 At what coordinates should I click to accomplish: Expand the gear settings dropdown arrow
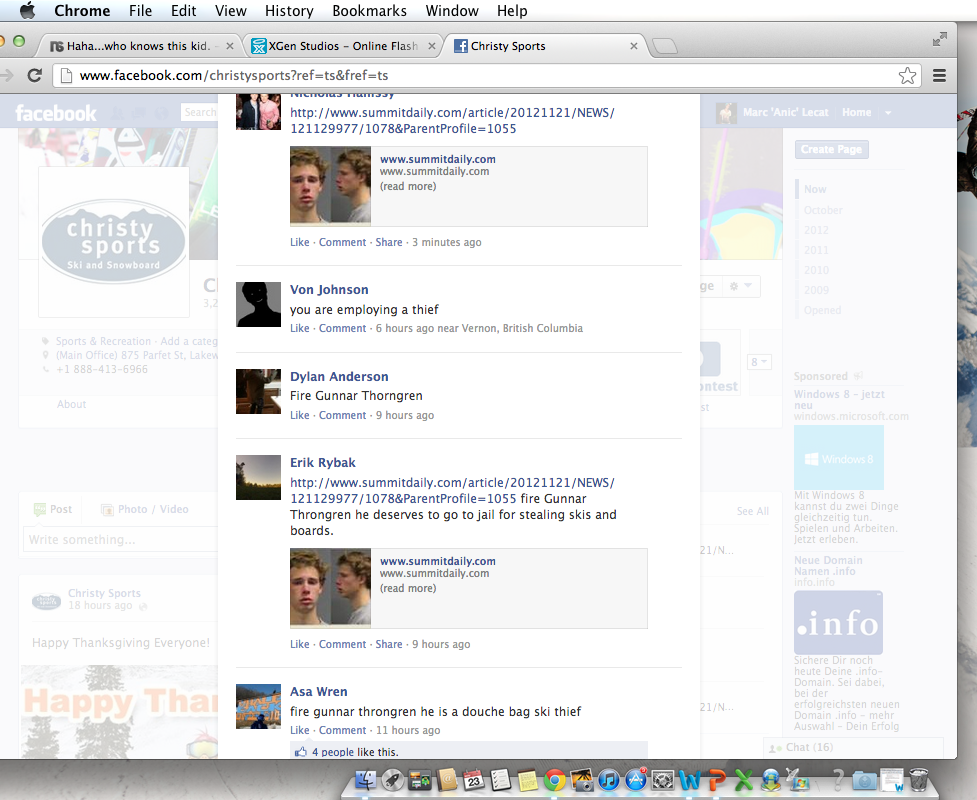749,285
